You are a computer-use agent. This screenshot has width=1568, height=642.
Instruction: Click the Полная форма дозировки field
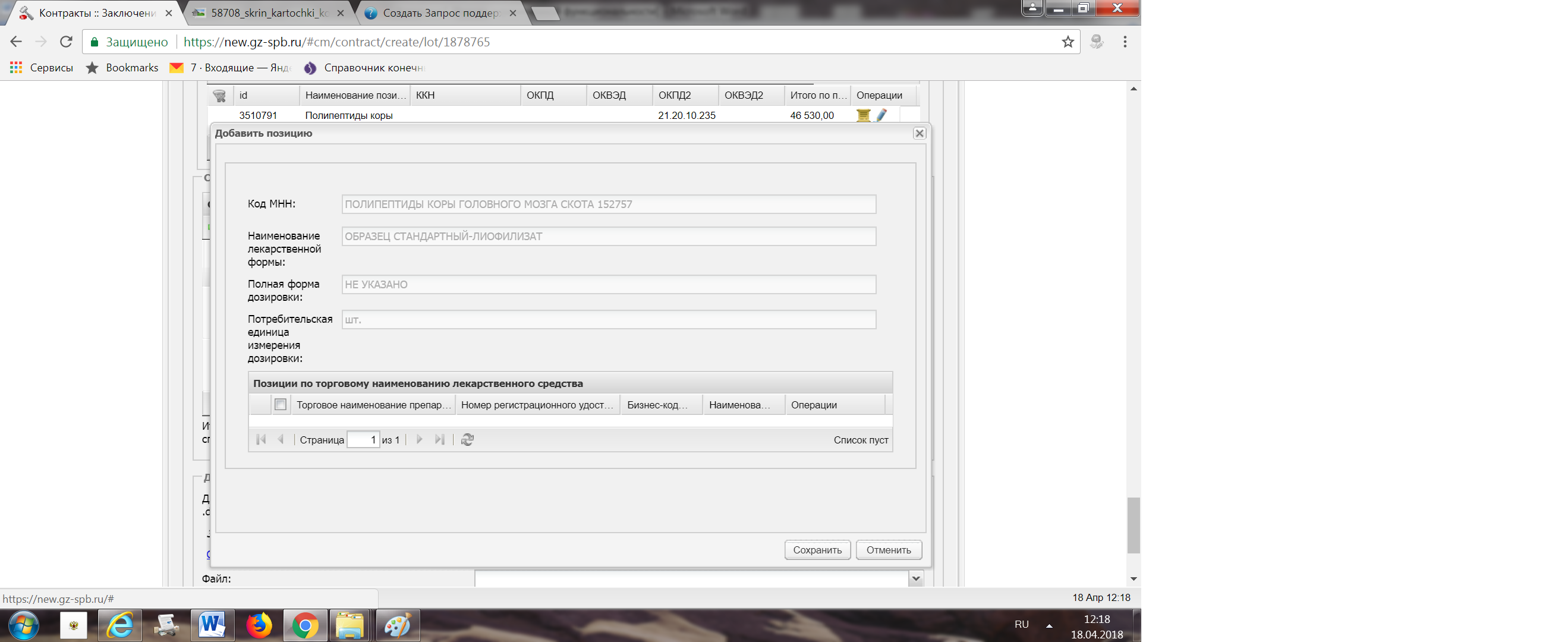(609, 285)
